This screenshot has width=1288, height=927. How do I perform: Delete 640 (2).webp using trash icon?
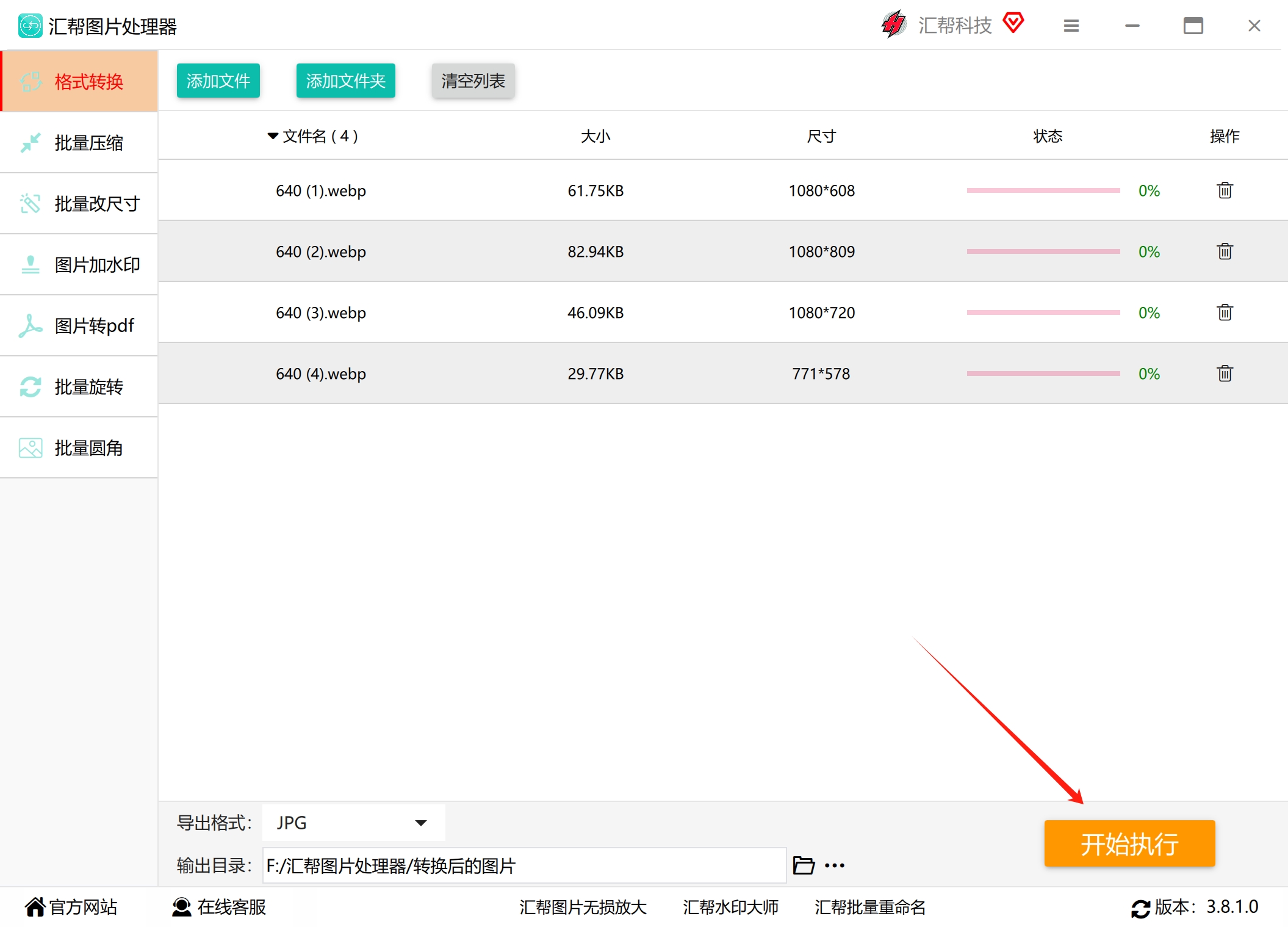[1225, 251]
